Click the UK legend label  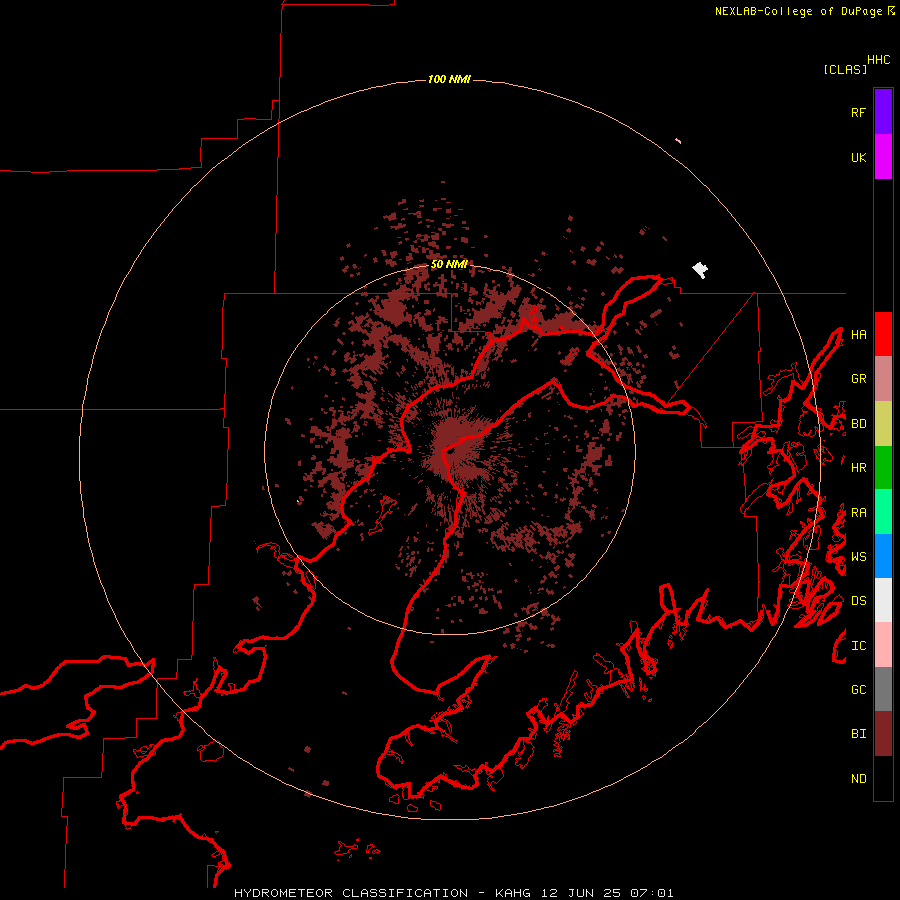(x=858, y=157)
